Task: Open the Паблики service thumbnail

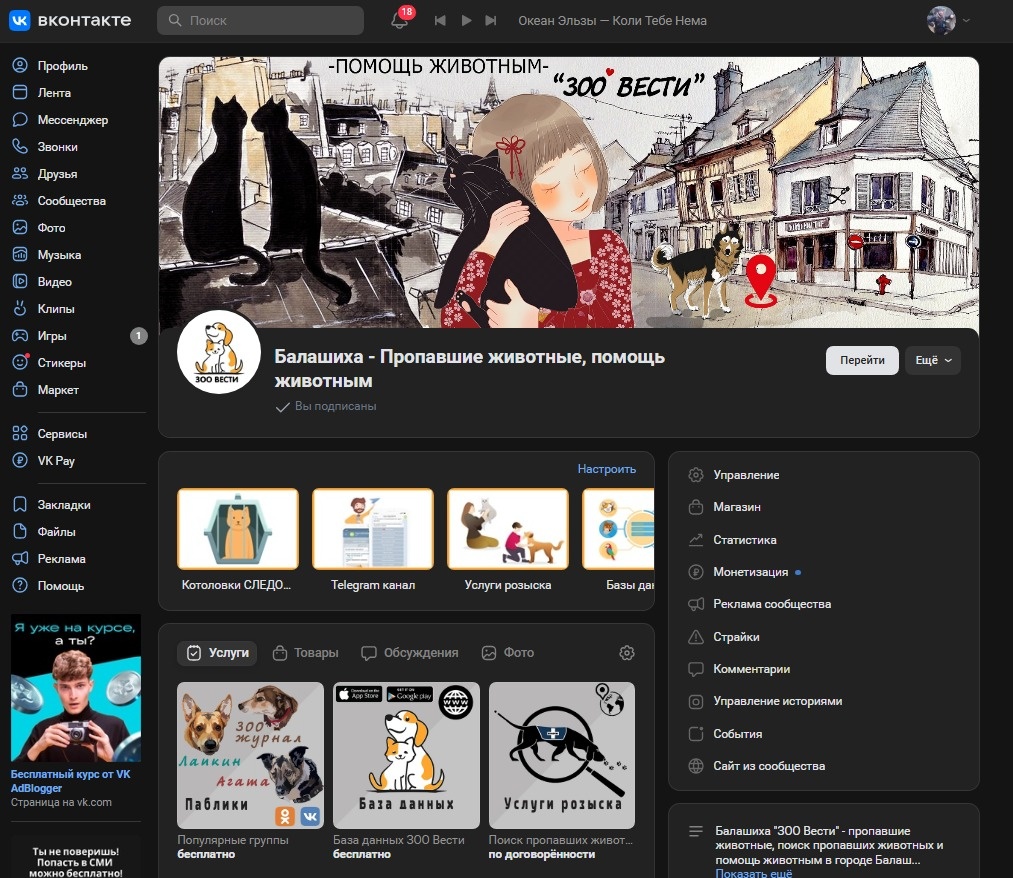Action: coord(251,755)
